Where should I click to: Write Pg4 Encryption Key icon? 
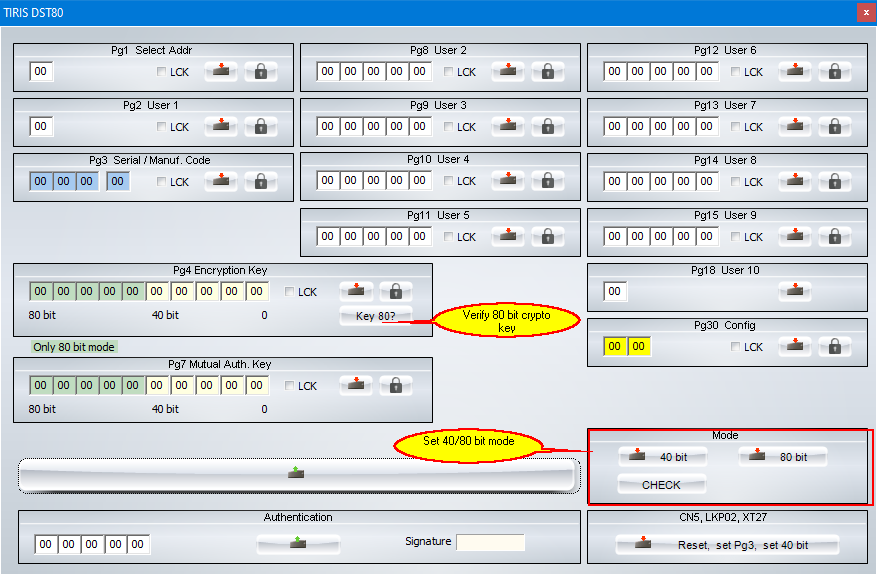pyautogui.click(x=356, y=291)
